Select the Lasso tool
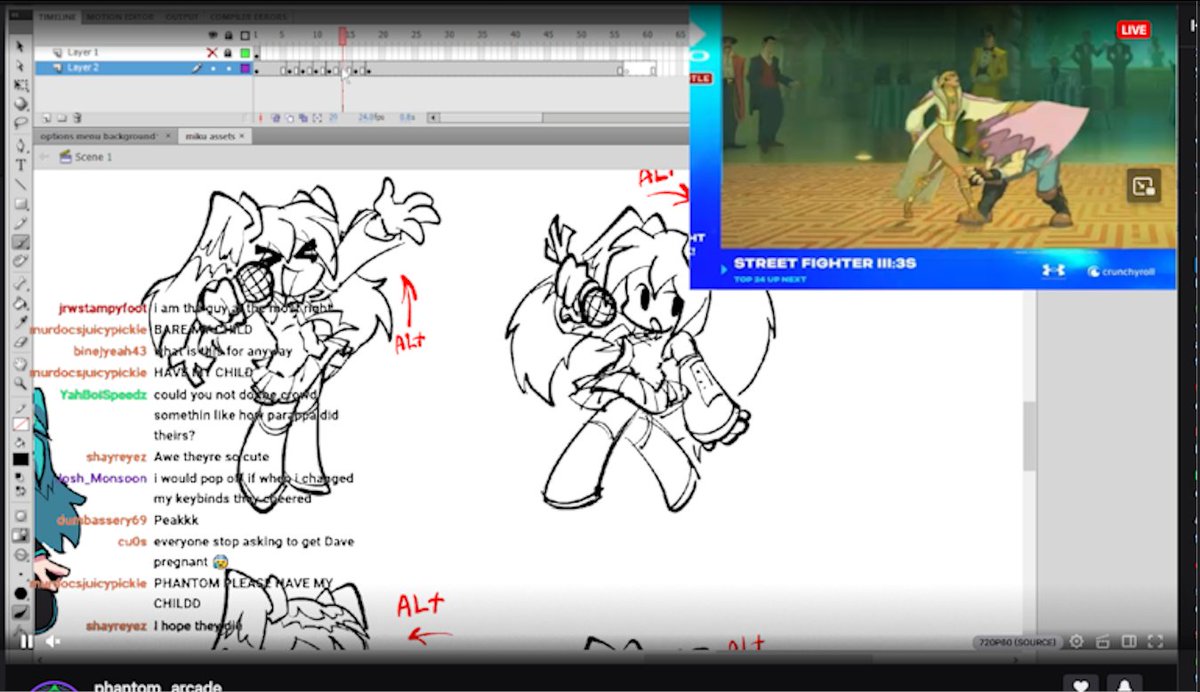The width and height of the screenshot is (1200, 692). click(x=20, y=123)
